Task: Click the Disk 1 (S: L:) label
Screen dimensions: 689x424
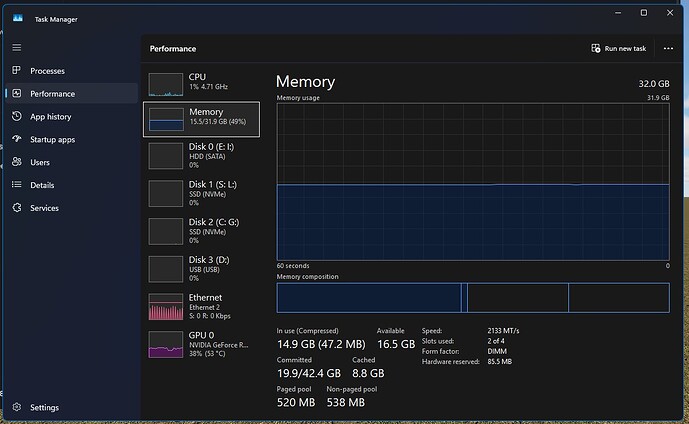Action: click(x=213, y=185)
